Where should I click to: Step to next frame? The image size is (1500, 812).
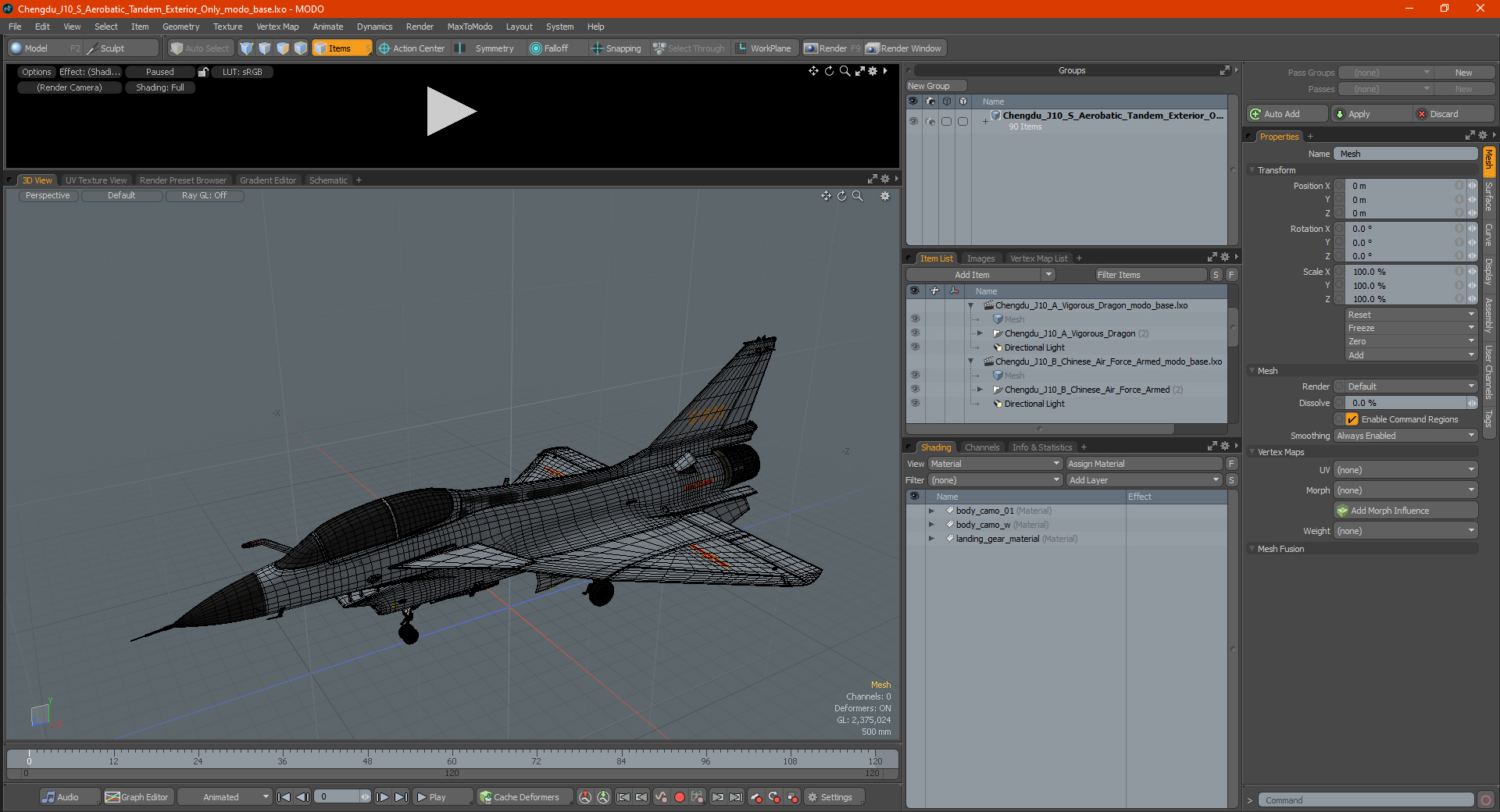(382, 797)
